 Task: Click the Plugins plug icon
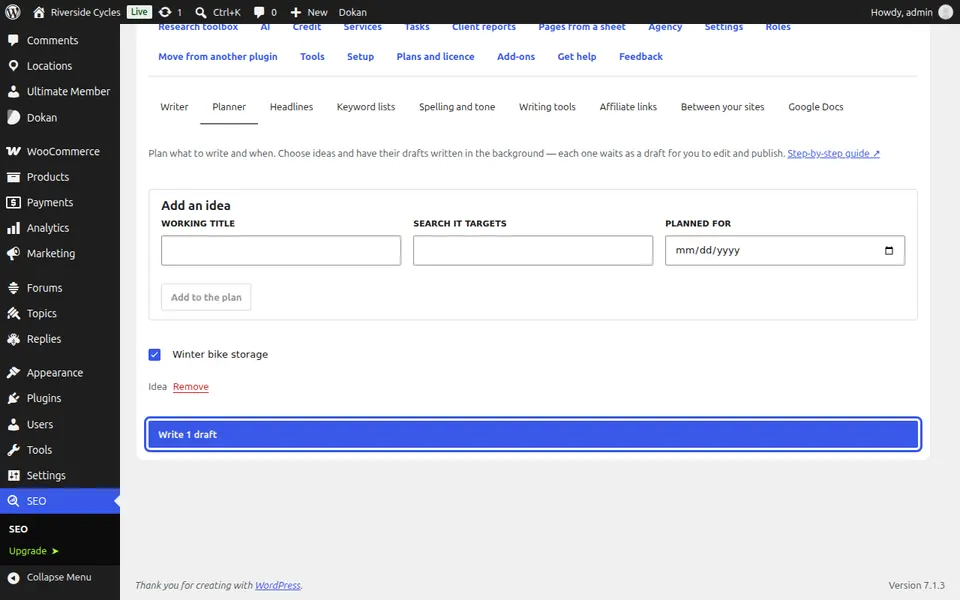(13, 399)
